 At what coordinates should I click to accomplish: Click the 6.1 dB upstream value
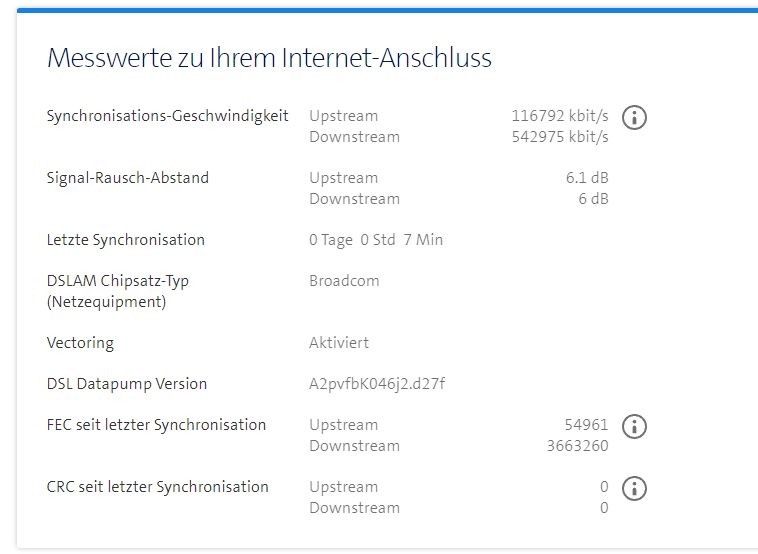tap(586, 178)
